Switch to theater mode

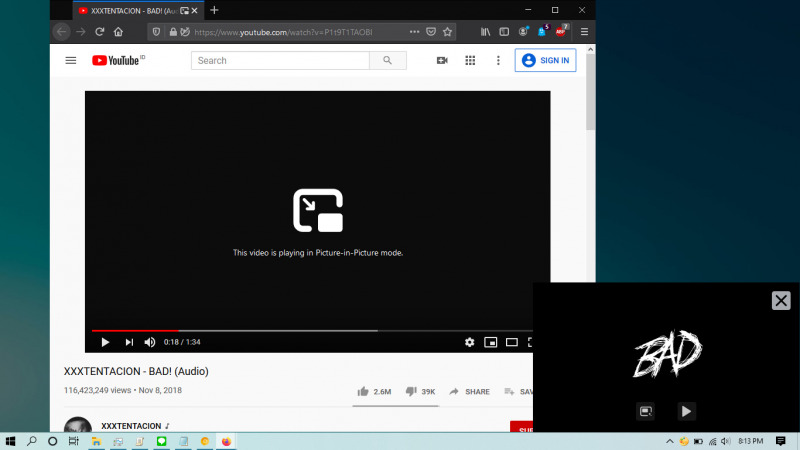point(512,342)
